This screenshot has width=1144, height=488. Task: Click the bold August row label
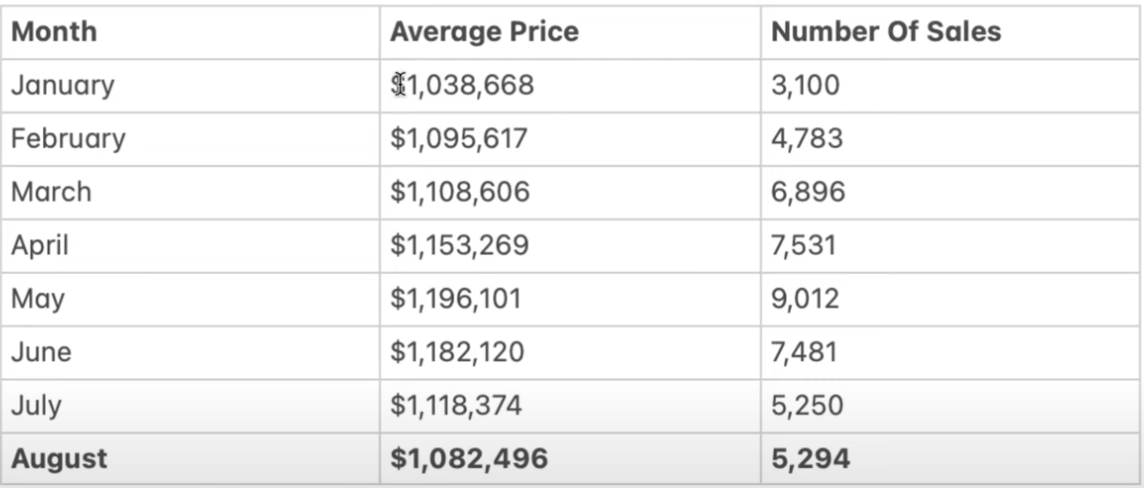pos(59,460)
